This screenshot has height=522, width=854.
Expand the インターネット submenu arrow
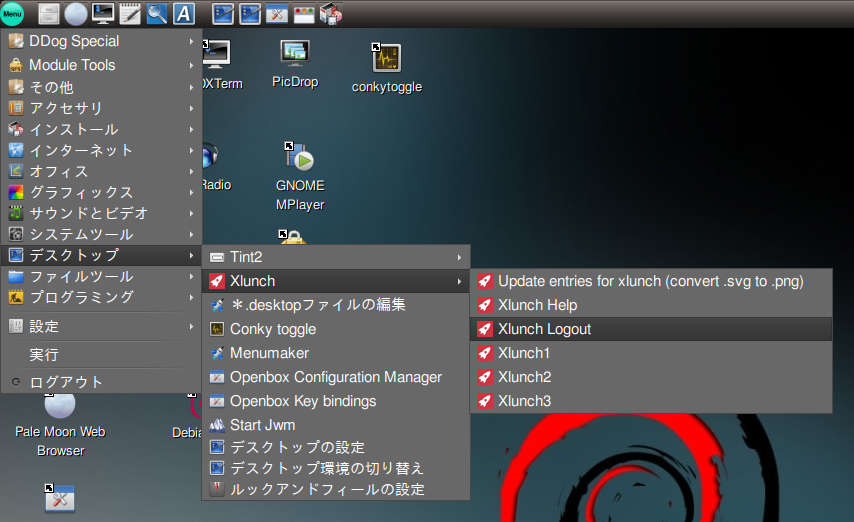click(191, 150)
